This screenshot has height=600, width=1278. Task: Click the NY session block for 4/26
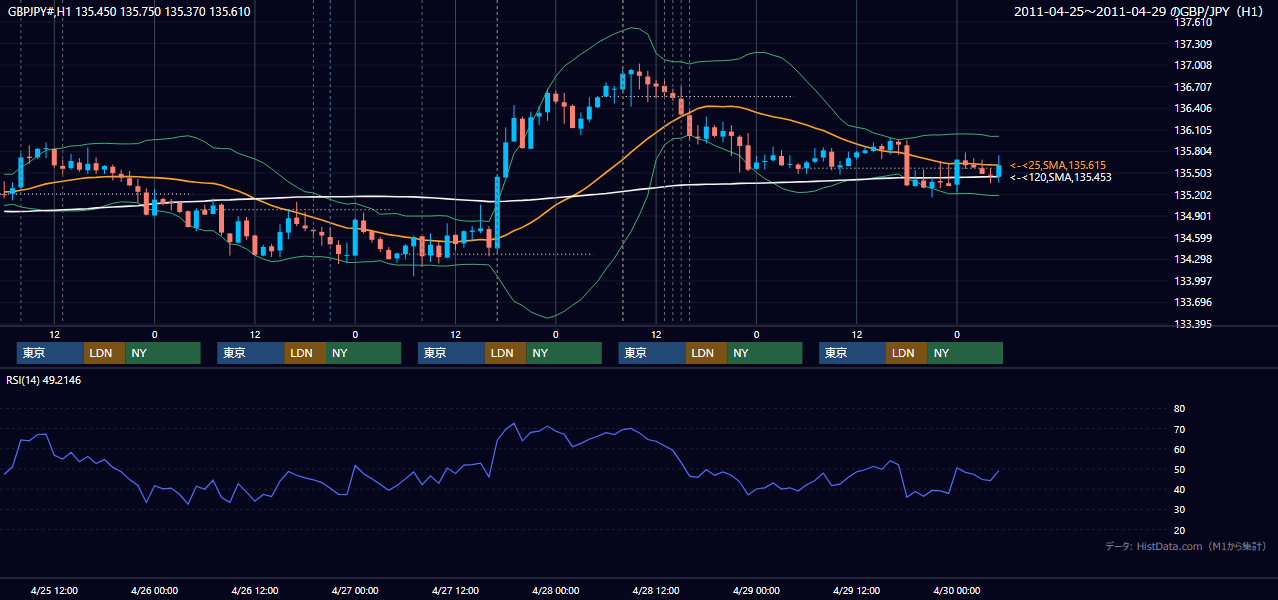(x=364, y=353)
